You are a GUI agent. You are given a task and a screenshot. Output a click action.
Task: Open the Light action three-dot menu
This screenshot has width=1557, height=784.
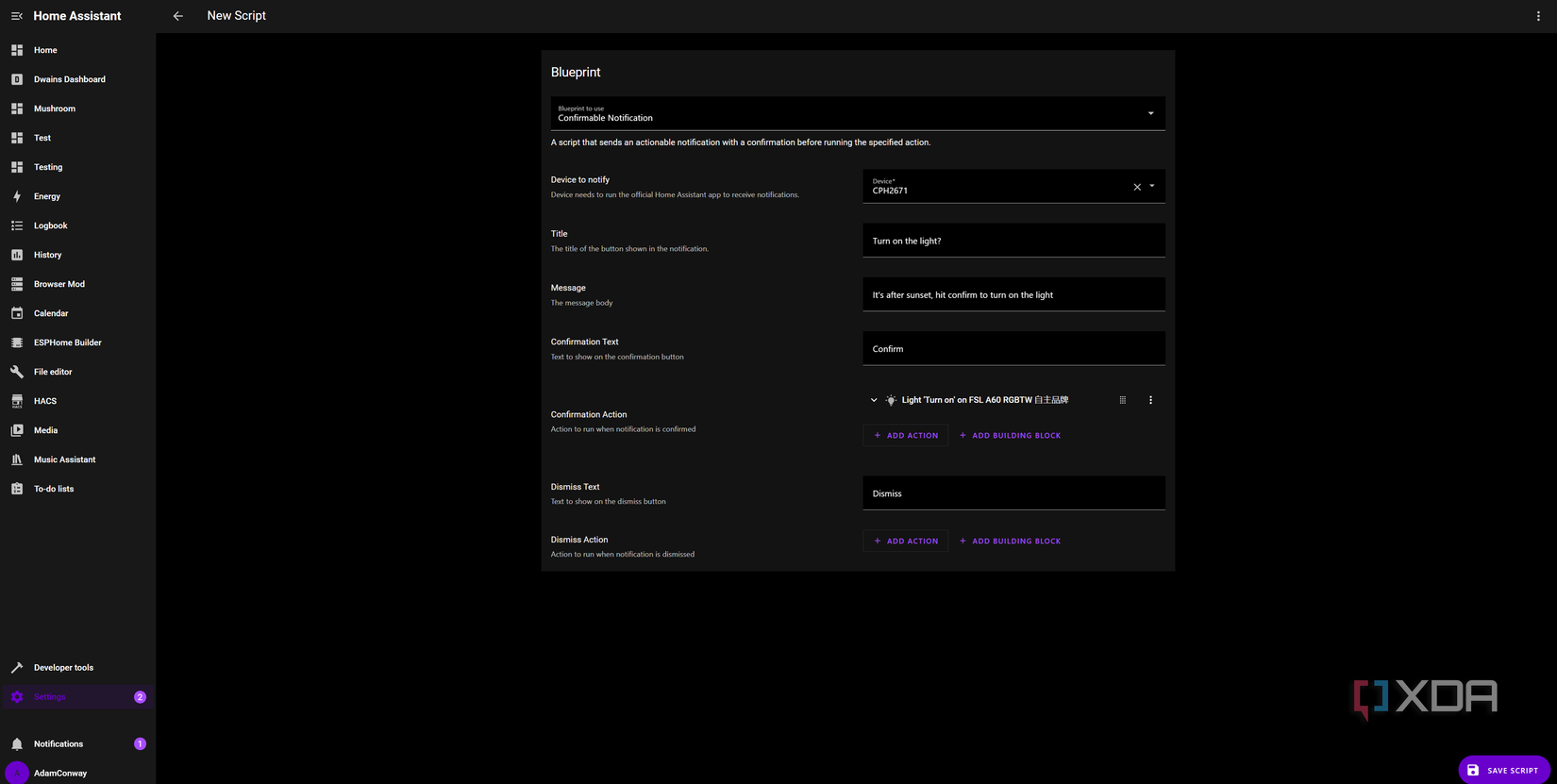point(1150,400)
